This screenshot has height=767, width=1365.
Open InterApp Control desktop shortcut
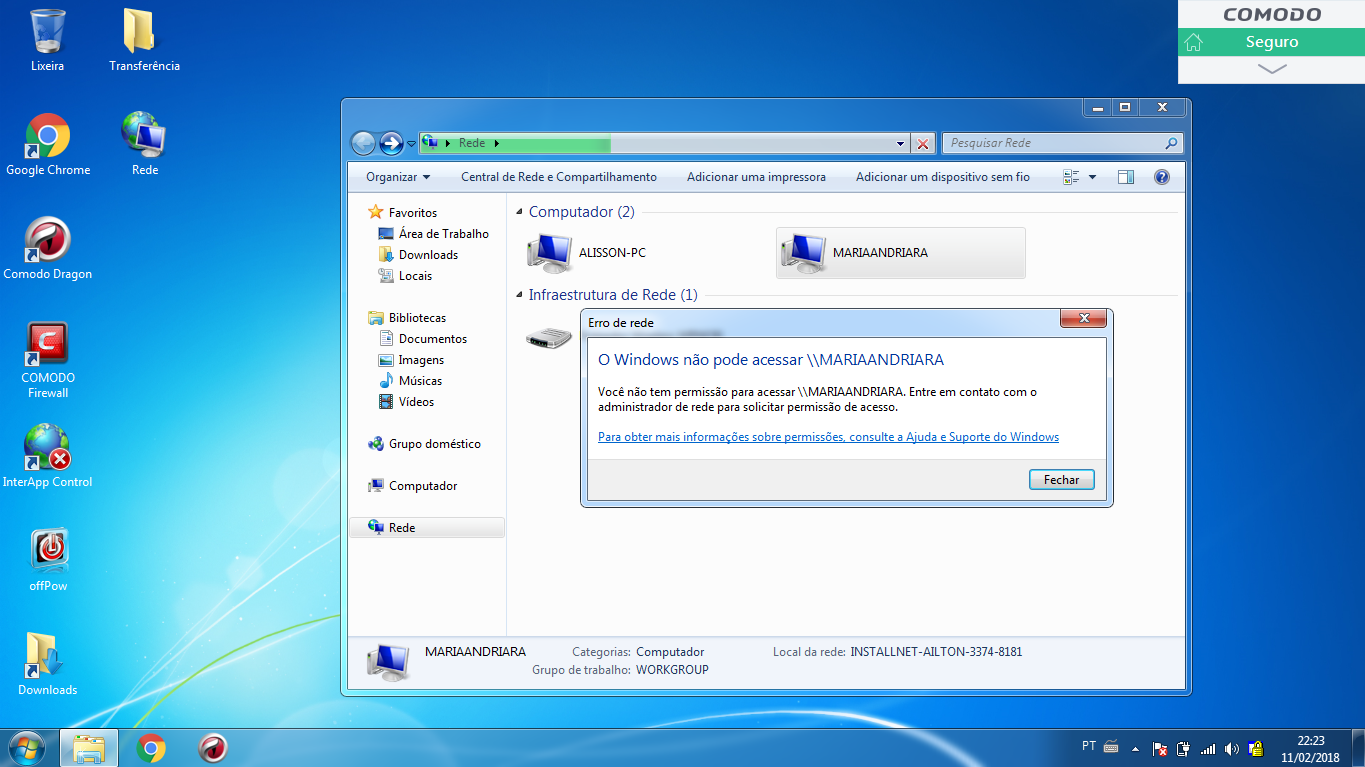tap(48, 457)
